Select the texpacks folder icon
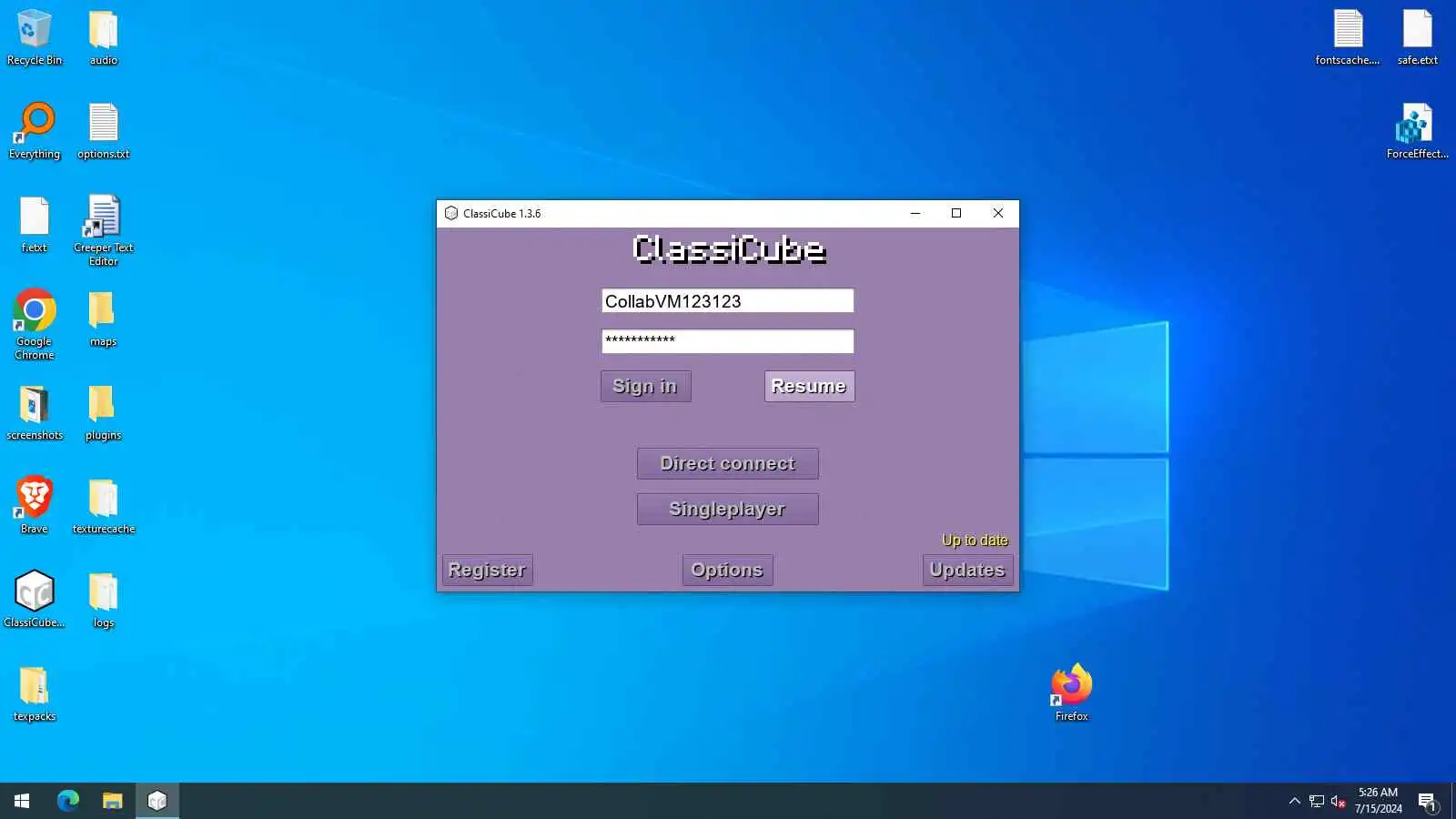 tap(35, 693)
